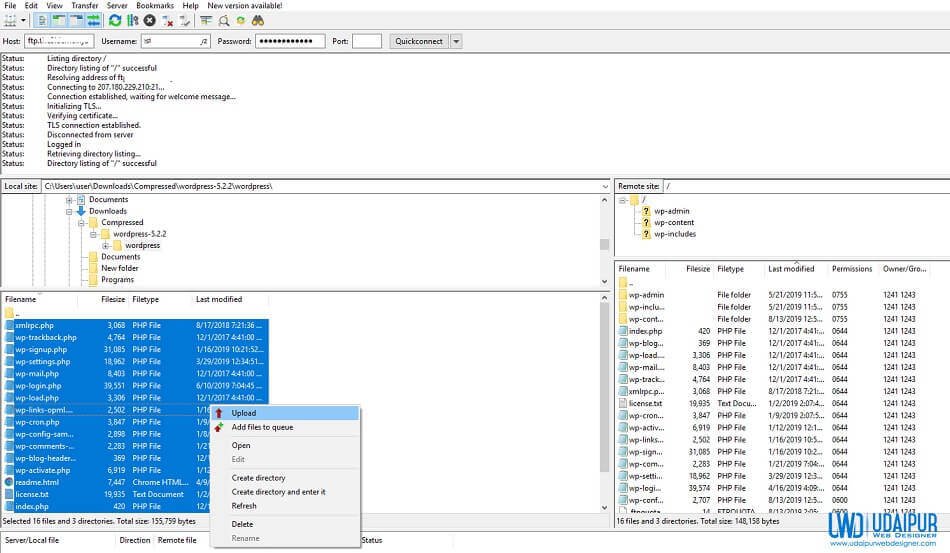The width and height of the screenshot is (950, 553).
Task: Click the binoculars file search icon
Action: (258, 21)
